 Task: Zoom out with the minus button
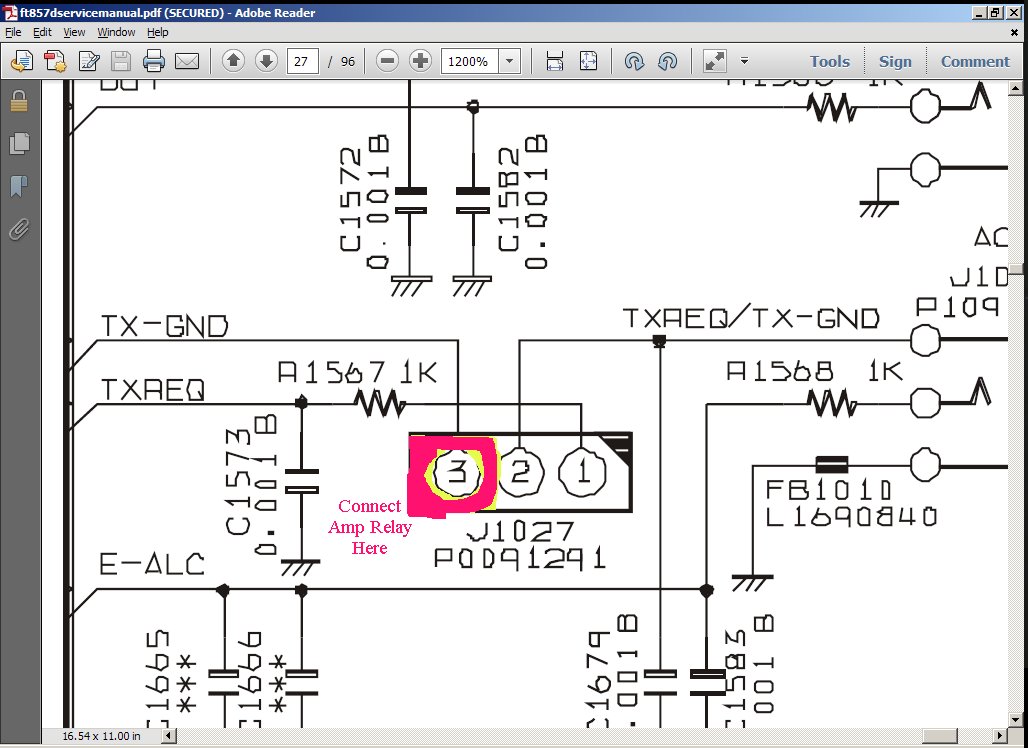pyautogui.click(x=388, y=61)
